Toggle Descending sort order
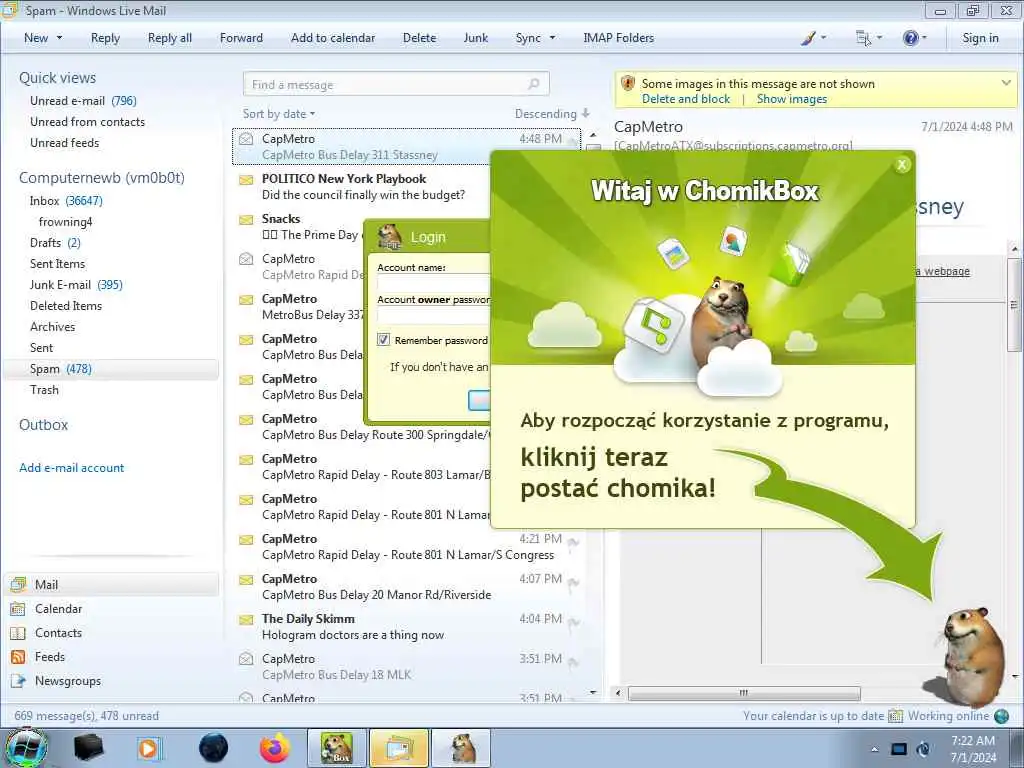This screenshot has height=768, width=1024. click(552, 114)
